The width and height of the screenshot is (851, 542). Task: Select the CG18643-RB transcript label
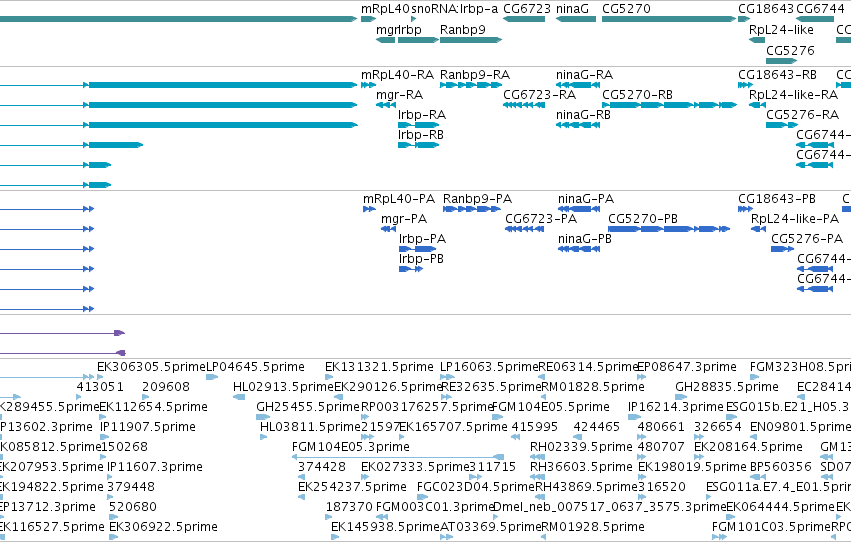tap(777, 74)
